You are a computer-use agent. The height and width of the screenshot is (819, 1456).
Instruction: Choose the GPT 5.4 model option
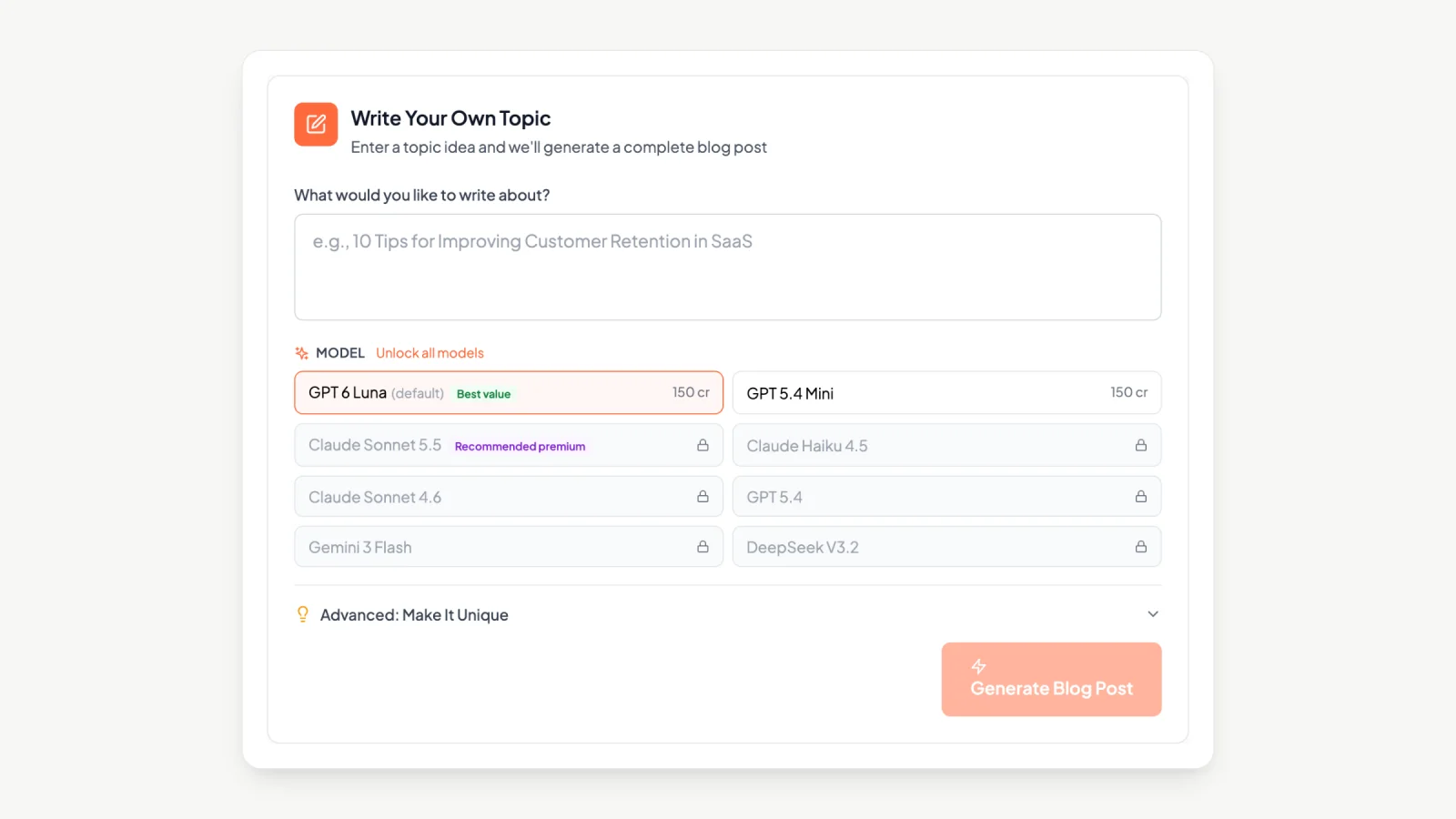pos(946,497)
